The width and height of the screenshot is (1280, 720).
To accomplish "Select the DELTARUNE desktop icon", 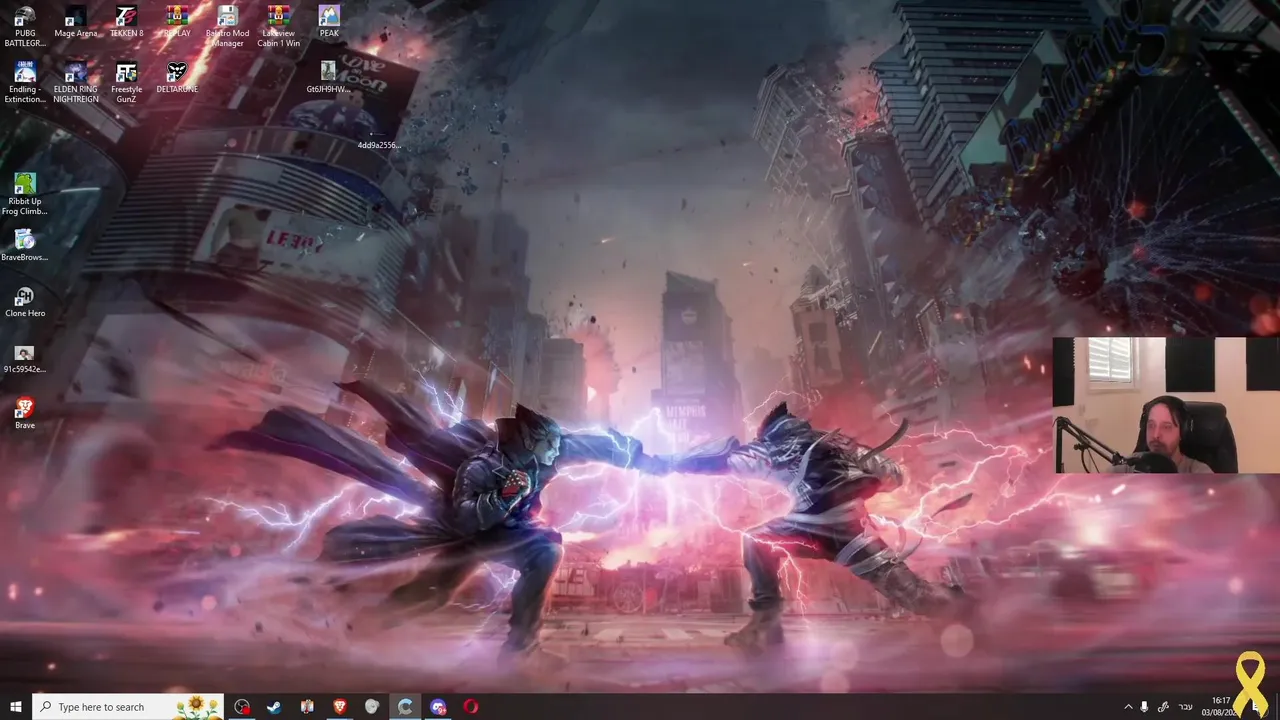I will (x=177, y=78).
